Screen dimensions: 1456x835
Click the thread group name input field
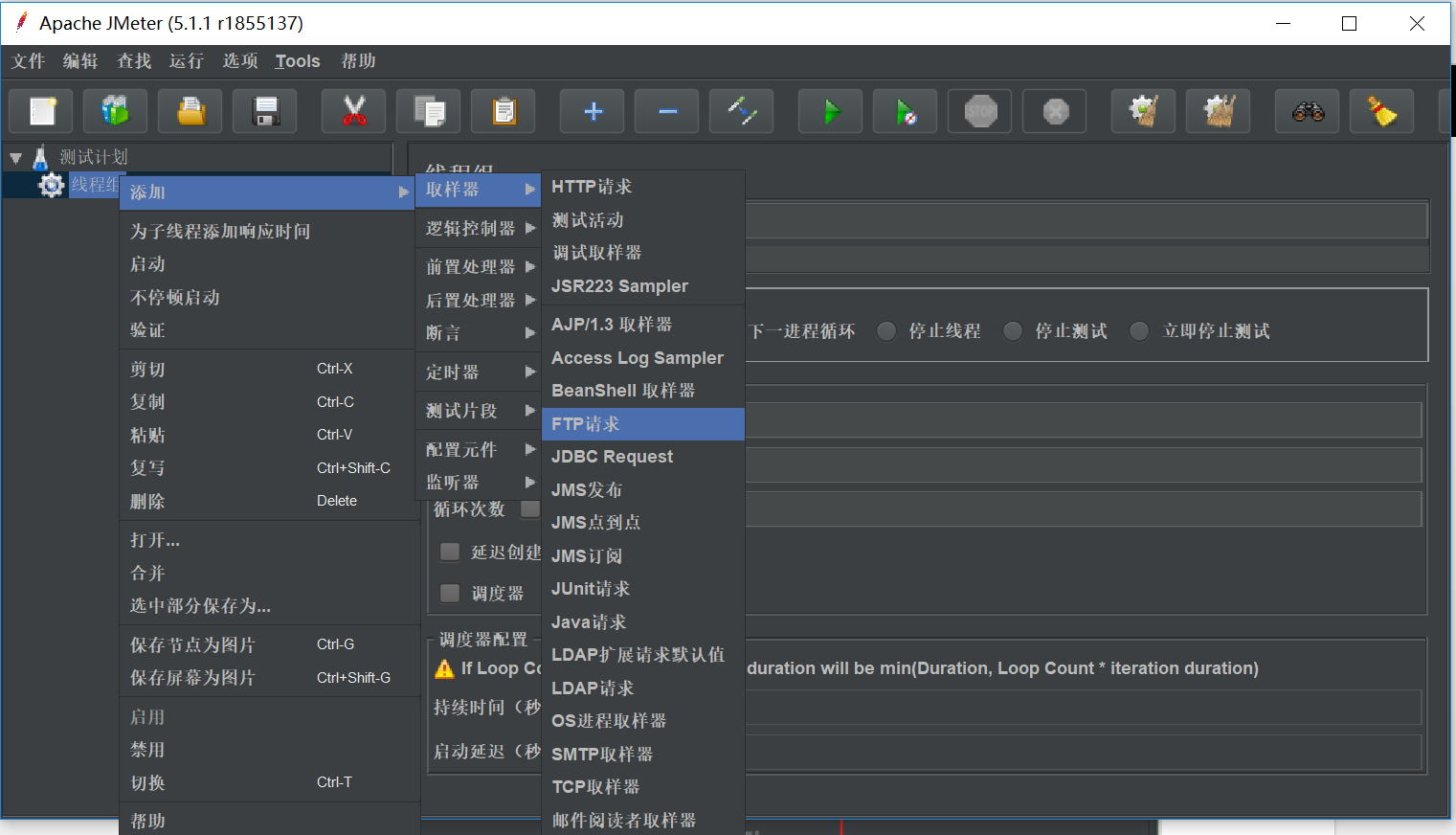pyautogui.click(x=1086, y=220)
